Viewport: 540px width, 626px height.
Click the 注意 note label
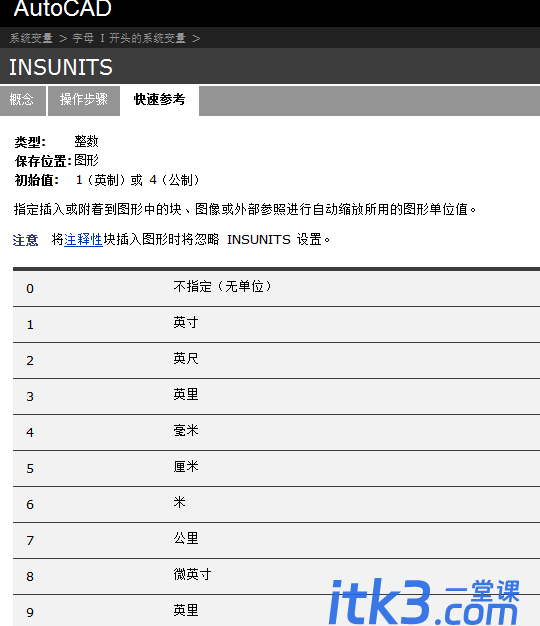(26, 240)
